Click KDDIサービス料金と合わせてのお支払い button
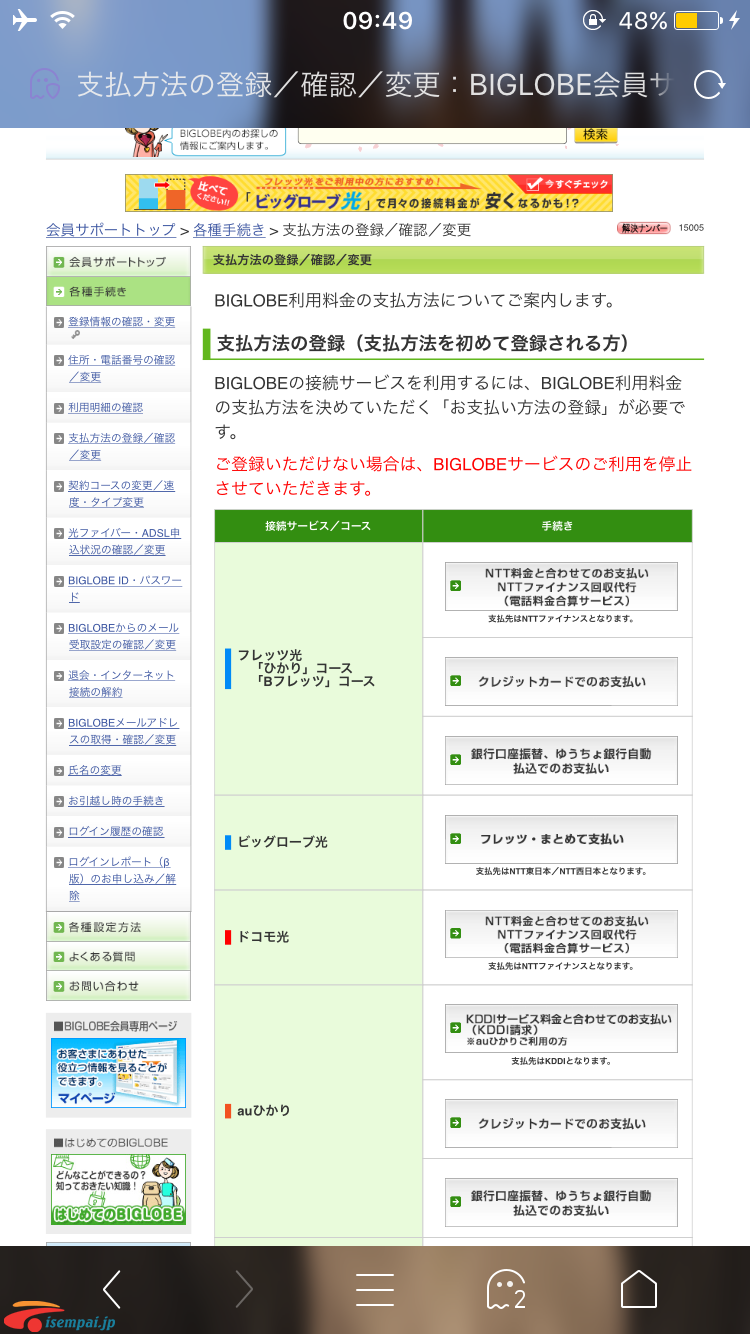The height and width of the screenshot is (1334, 750). (x=561, y=1029)
